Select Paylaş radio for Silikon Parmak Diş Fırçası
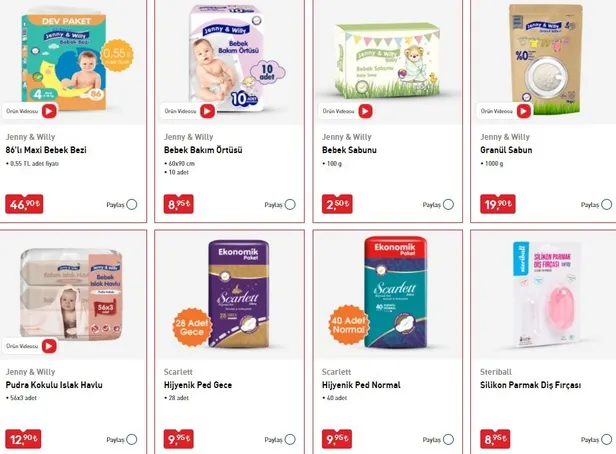The width and height of the screenshot is (616, 454). [607, 439]
